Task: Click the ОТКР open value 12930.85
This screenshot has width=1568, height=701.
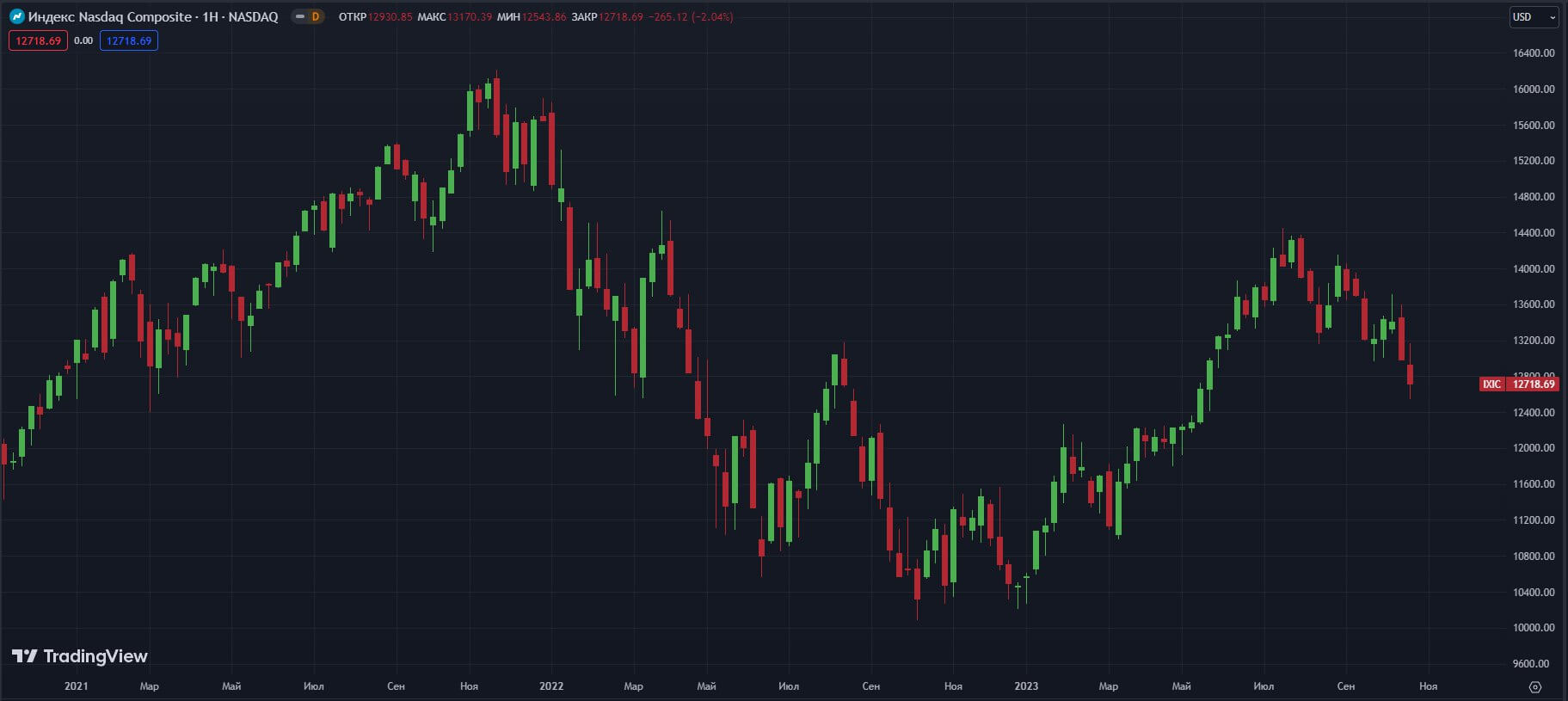Action: (390, 16)
